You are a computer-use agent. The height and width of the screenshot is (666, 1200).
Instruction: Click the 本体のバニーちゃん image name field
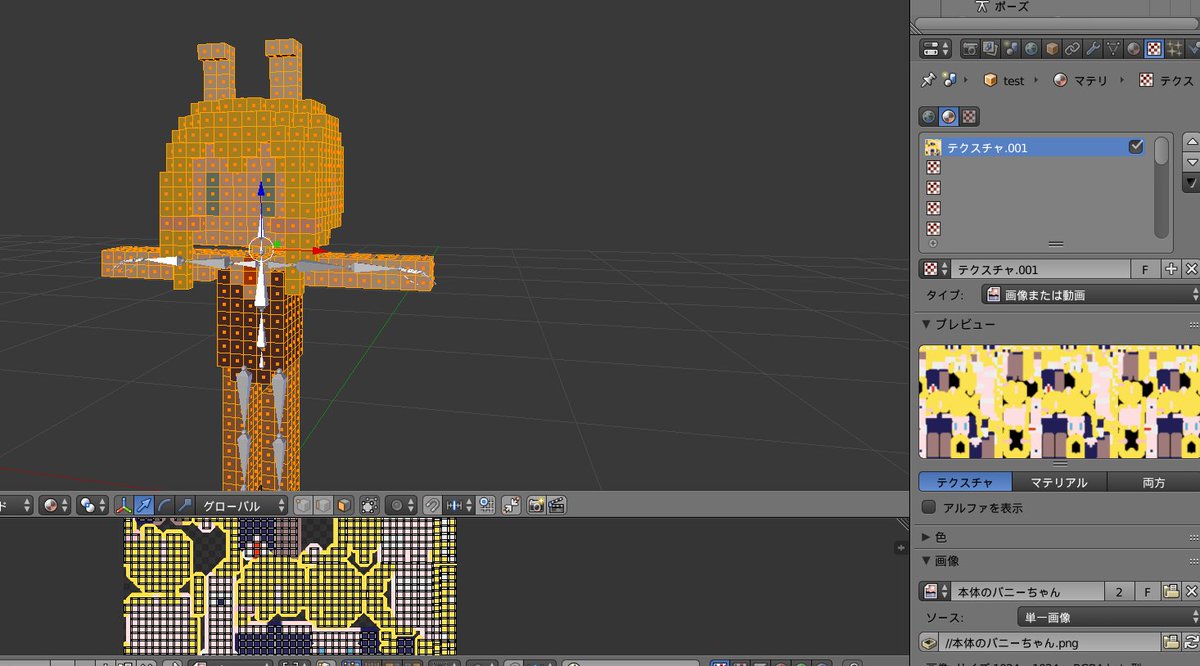(1027, 591)
